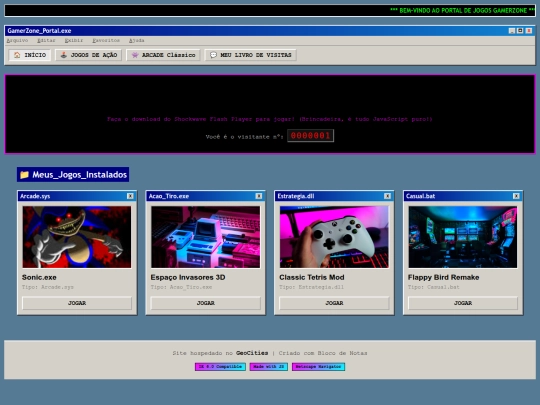540x405 pixels.
Task: Click the 'Tipo: Estrategia.dll' label
Action: pos(311,287)
